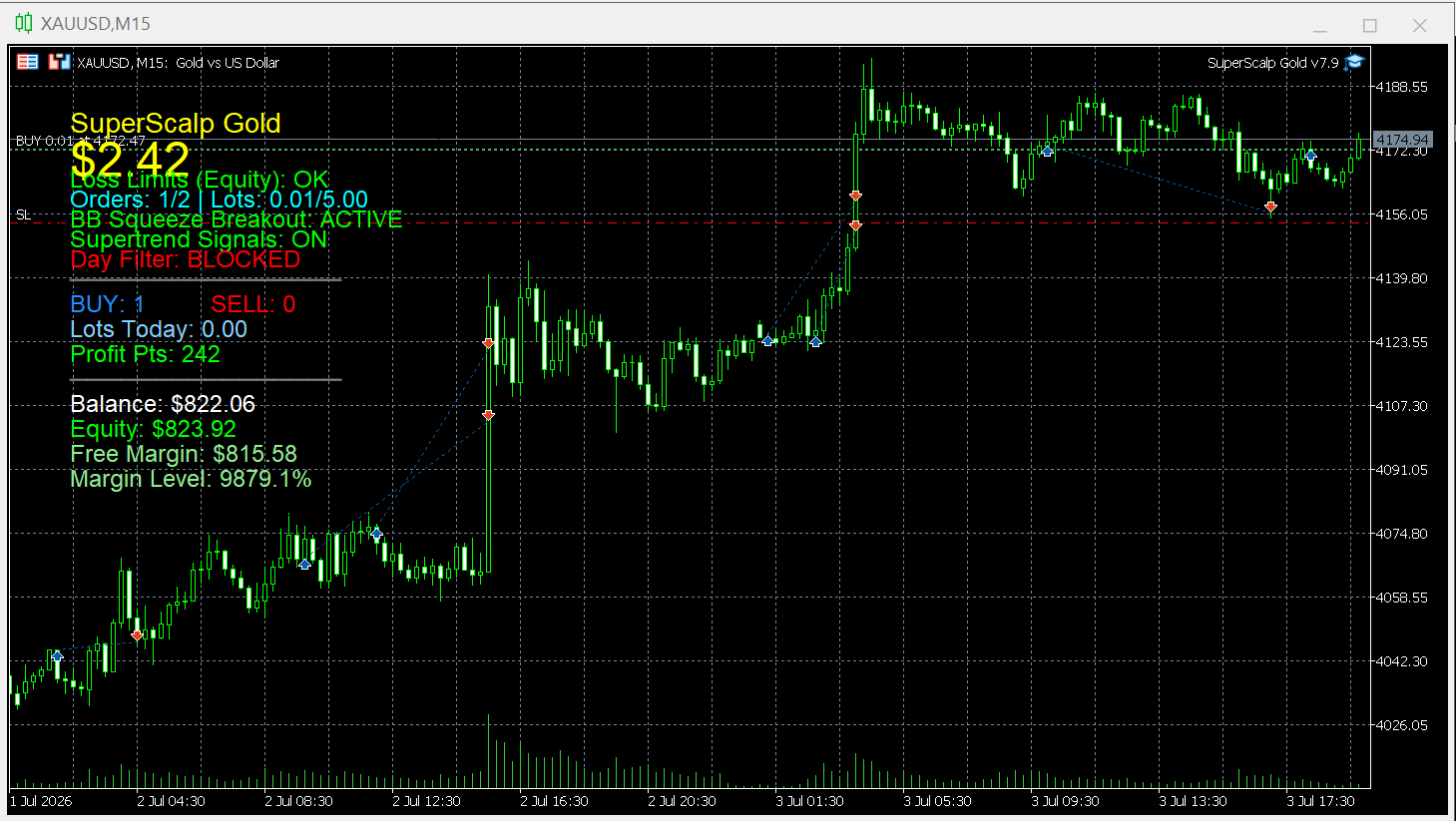
Task: Click the green candlestick chart window icon
Action: (24, 23)
